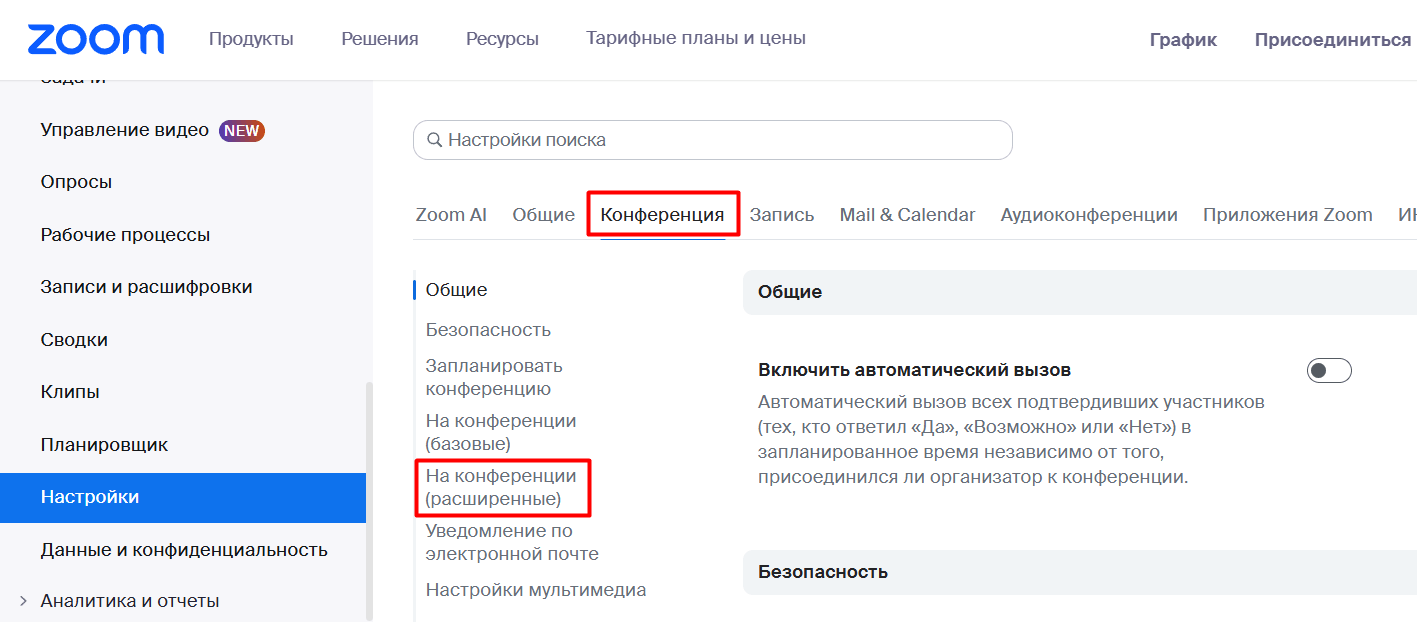Jump to Уведомление по электронной почте section
The height and width of the screenshot is (622, 1417).
pos(512,542)
